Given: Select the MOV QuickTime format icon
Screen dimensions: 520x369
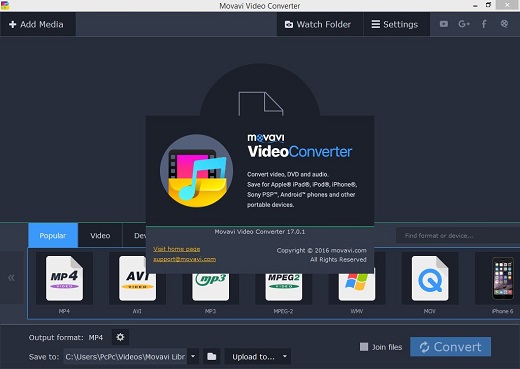Looking at the screenshot, I should 430,278.
